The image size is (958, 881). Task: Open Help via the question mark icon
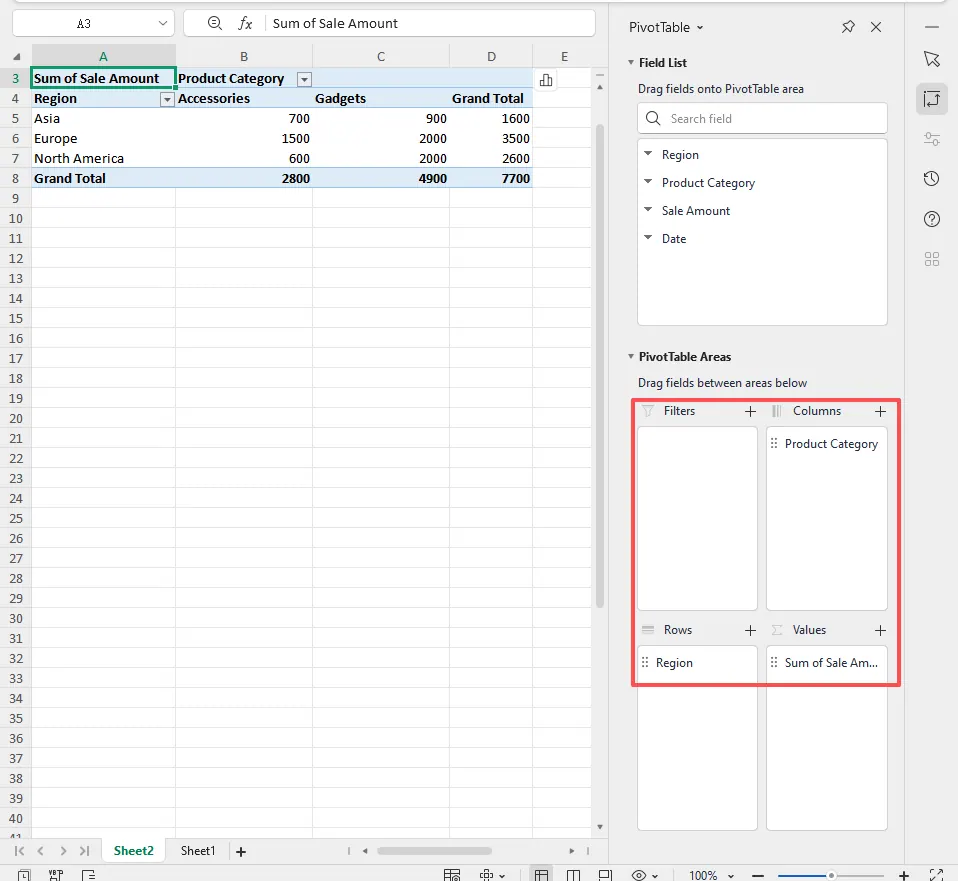[931, 219]
